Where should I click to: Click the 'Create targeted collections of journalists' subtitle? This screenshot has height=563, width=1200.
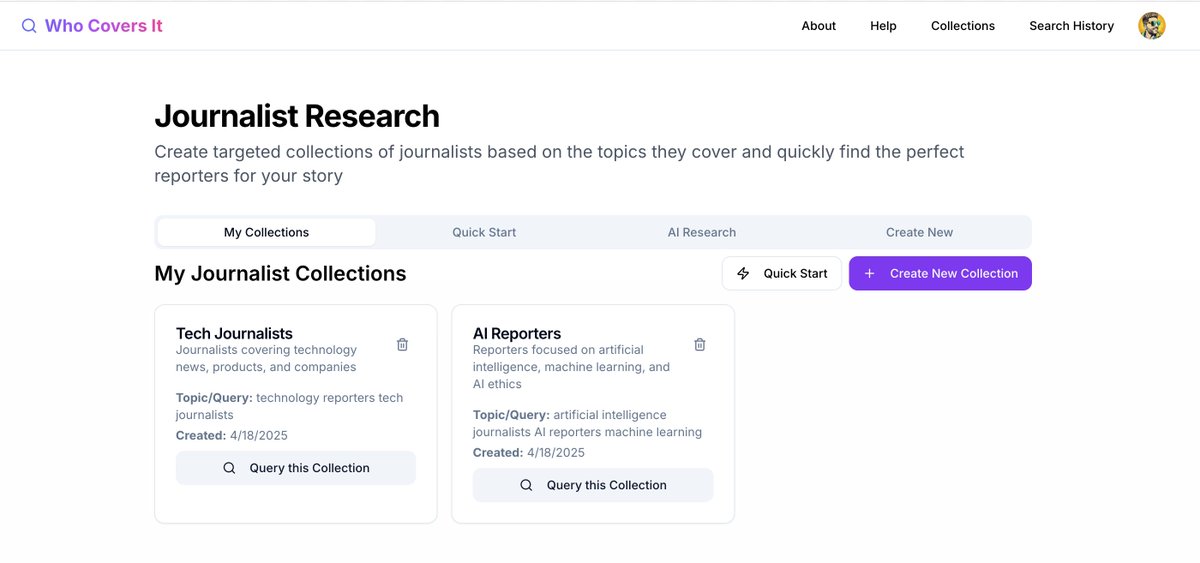tap(559, 164)
